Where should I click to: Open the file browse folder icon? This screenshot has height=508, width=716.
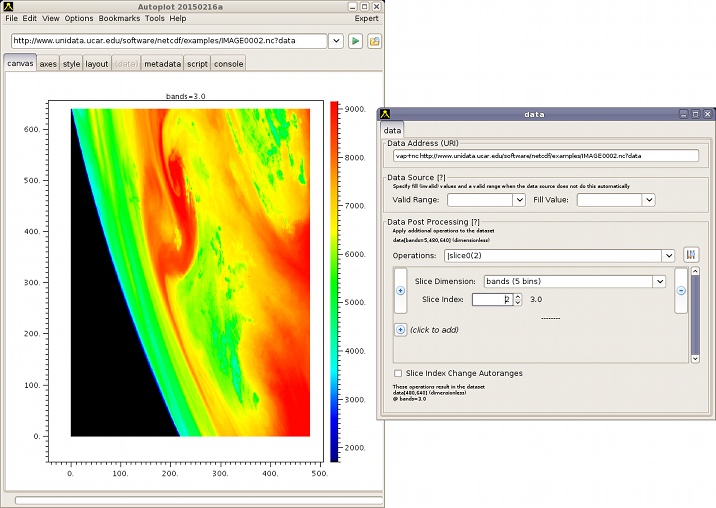(374, 41)
